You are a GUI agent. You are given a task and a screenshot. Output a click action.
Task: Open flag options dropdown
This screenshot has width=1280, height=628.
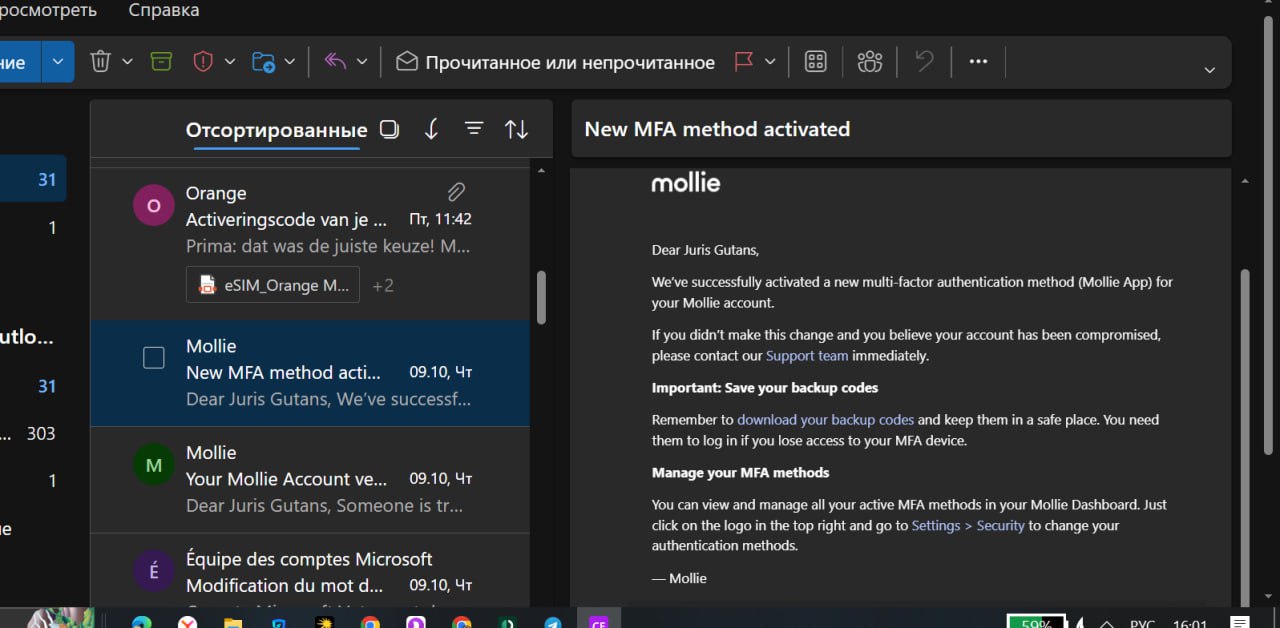point(770,62)
